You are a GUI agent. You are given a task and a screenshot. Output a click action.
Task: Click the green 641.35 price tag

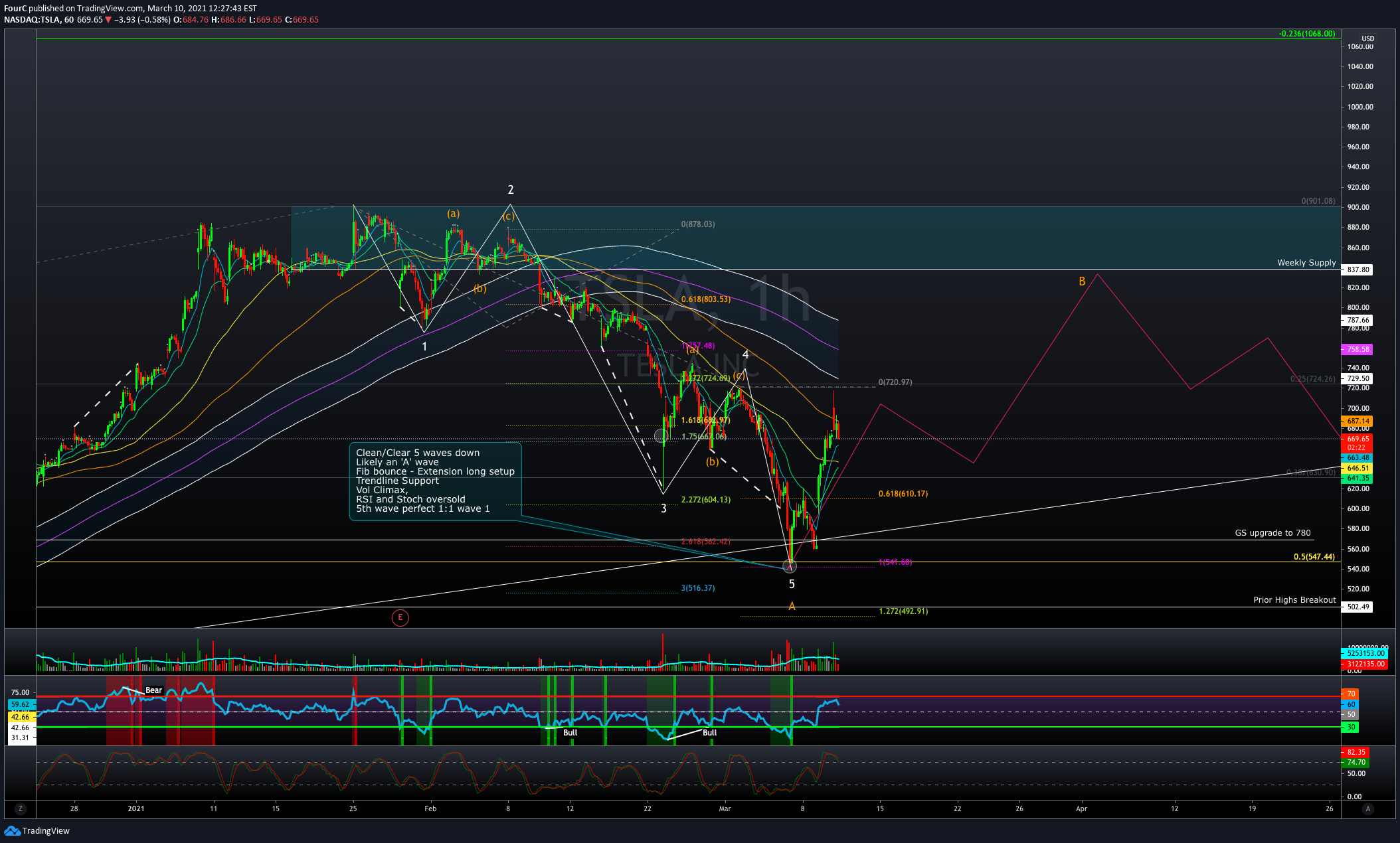[1357, 478]
